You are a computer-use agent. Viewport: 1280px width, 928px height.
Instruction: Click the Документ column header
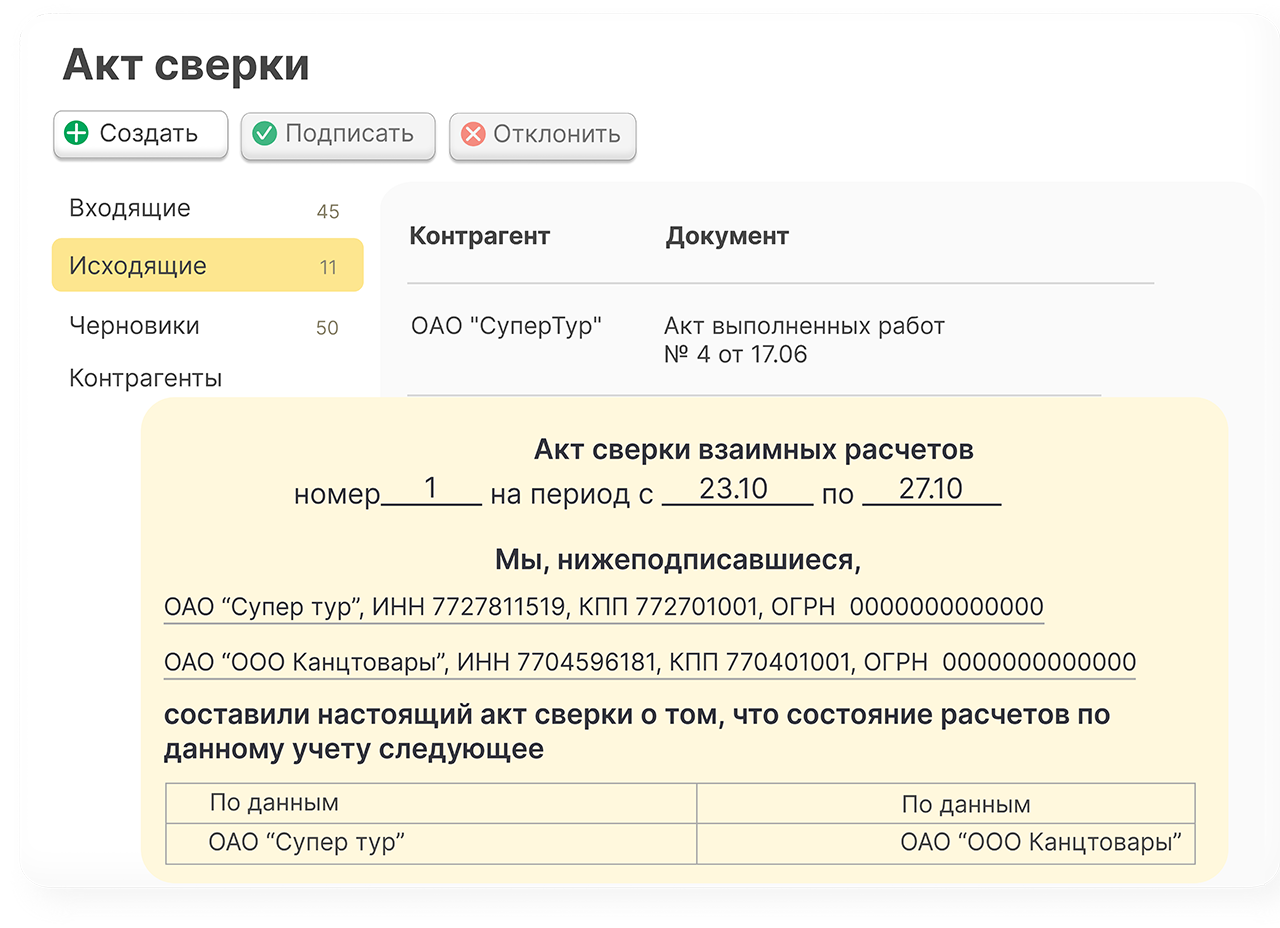point(727,236)
